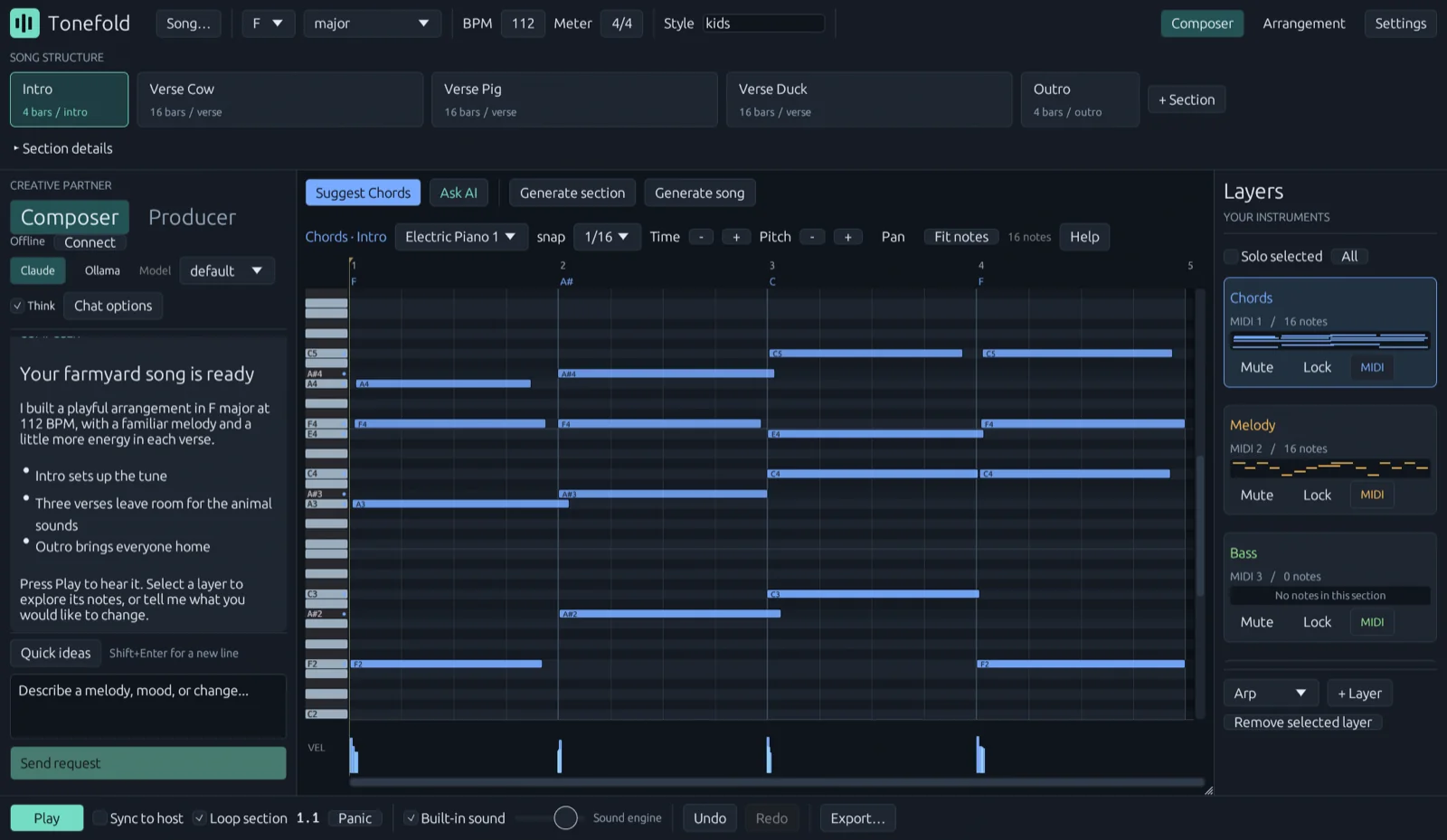The image size is (1447, 840).
Task: Increase time with the Time plus button
Action: pyautogui.click(x=736, y=237)
